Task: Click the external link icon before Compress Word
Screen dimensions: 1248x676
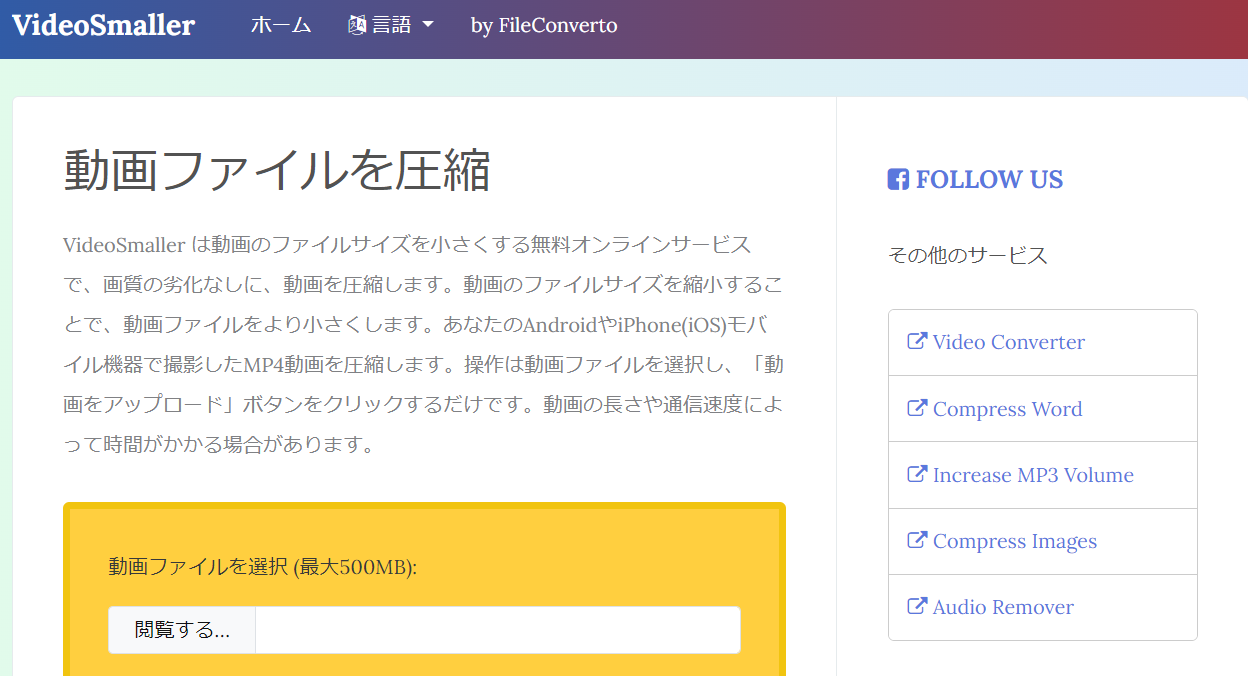Action: tap(917, 408)
